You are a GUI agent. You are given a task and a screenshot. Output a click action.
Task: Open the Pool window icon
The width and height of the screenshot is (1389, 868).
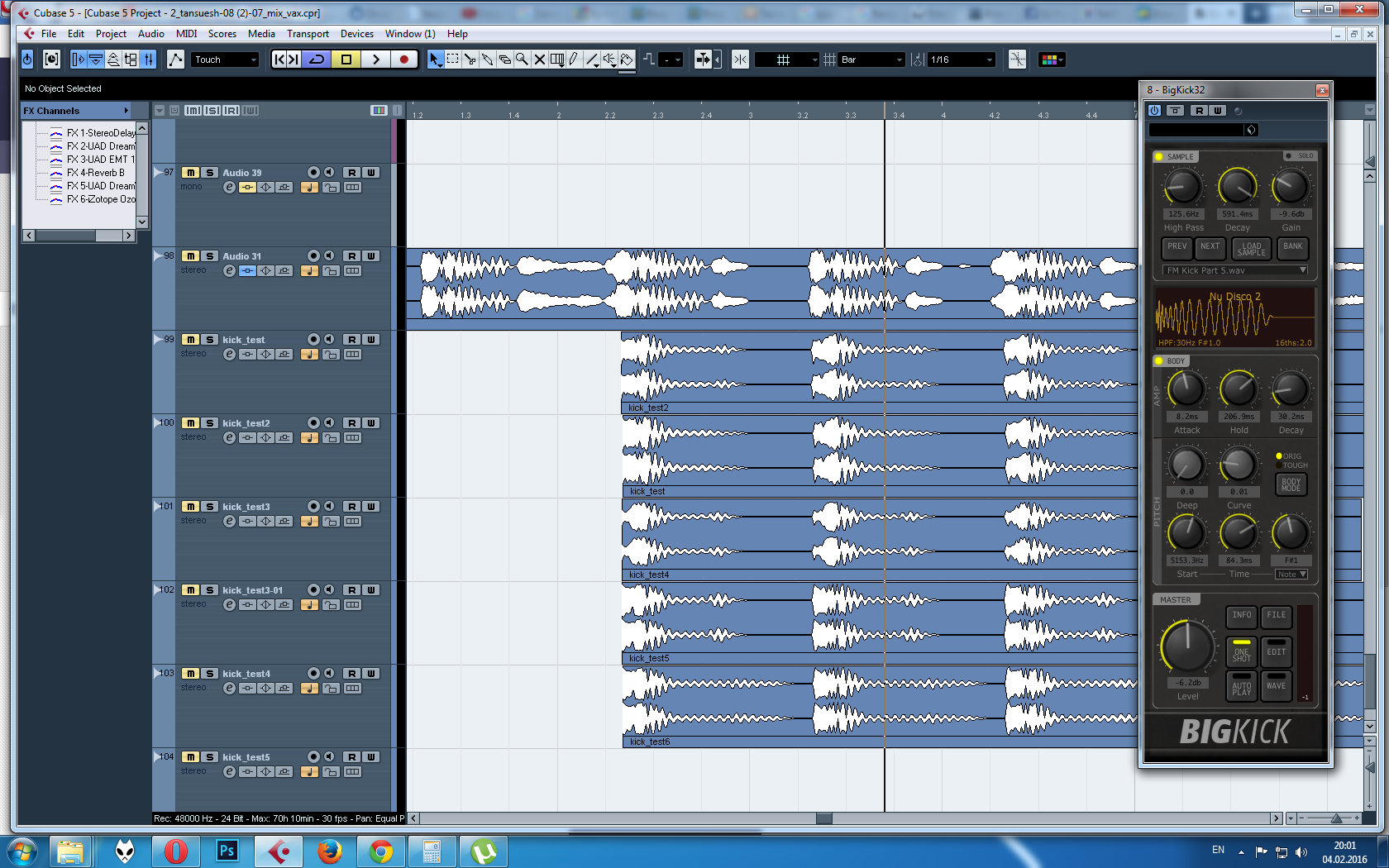(131, 60)
